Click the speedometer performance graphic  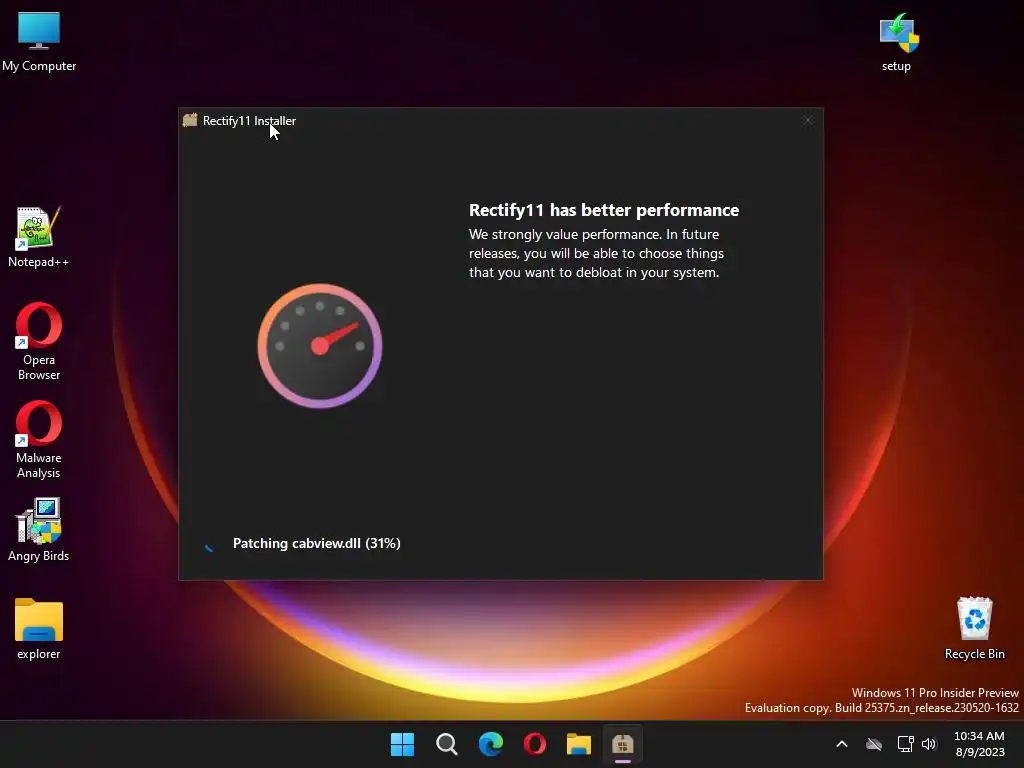tap(320, 345)
